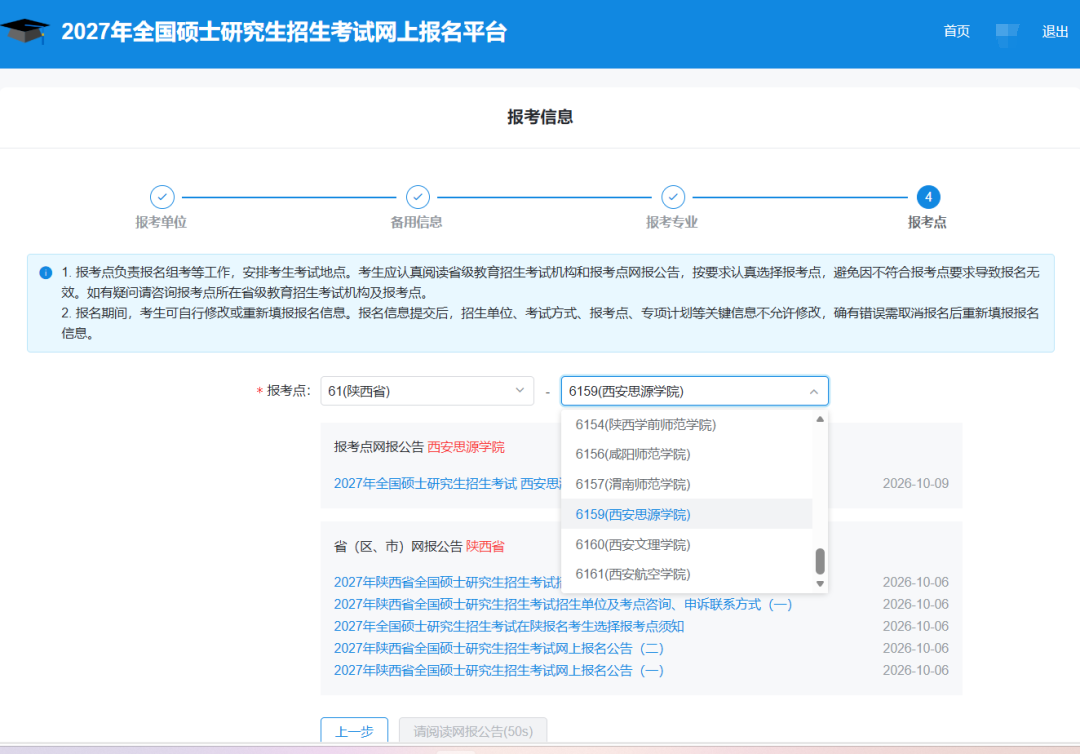Choose 6161(西安航空学院) option

pos(687,574)
